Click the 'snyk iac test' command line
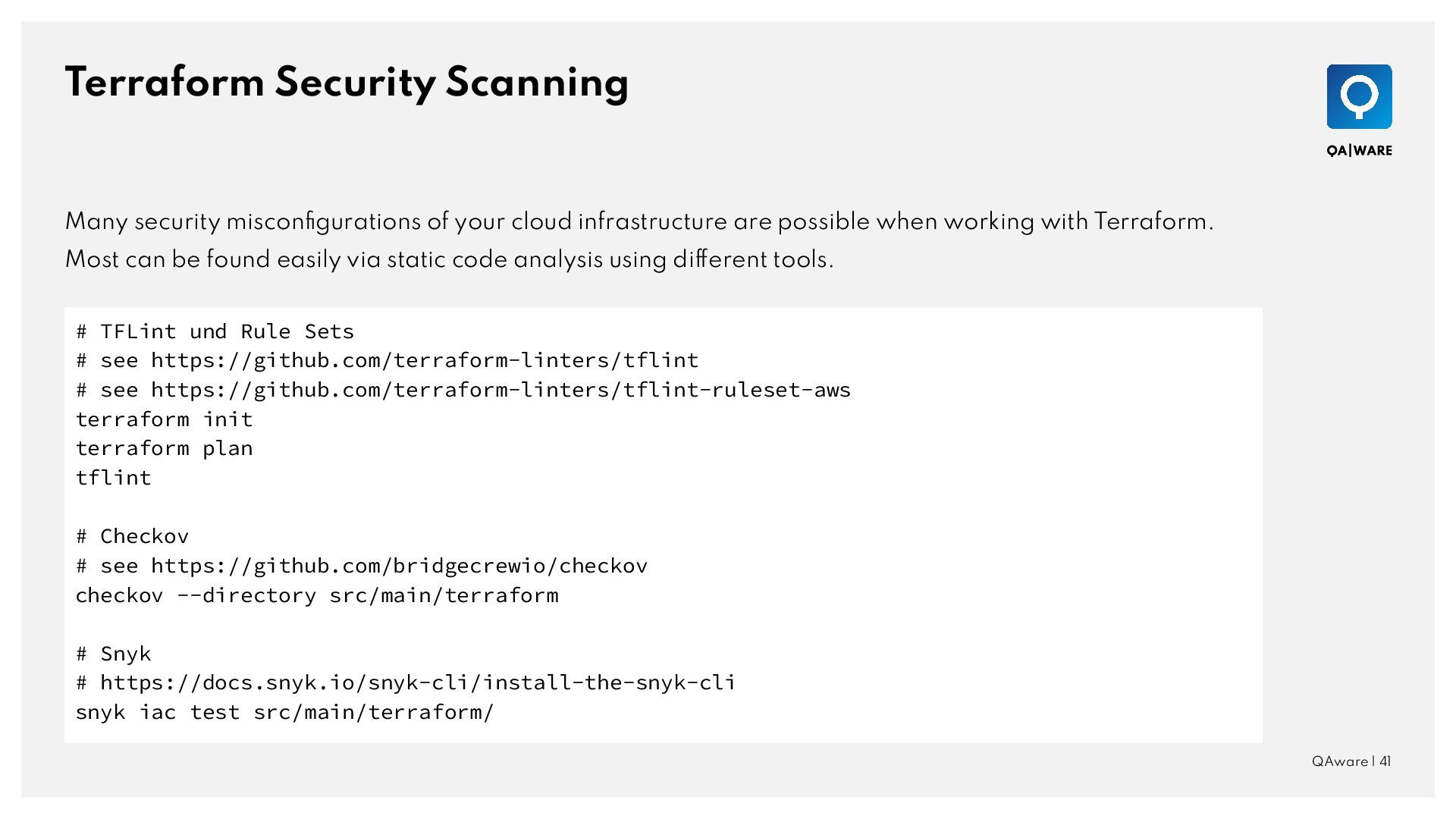1456x819 pixels. click(x=284, y=712)
